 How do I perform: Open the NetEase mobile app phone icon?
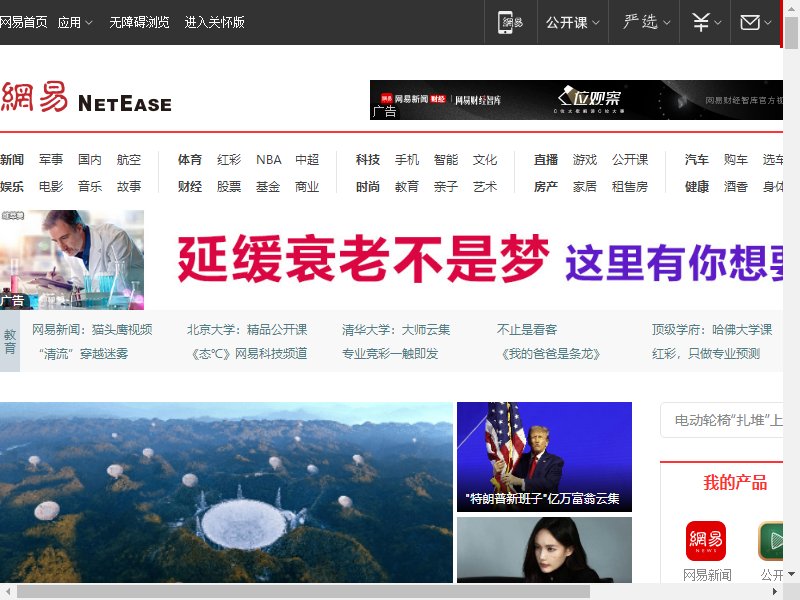point(511,22)
